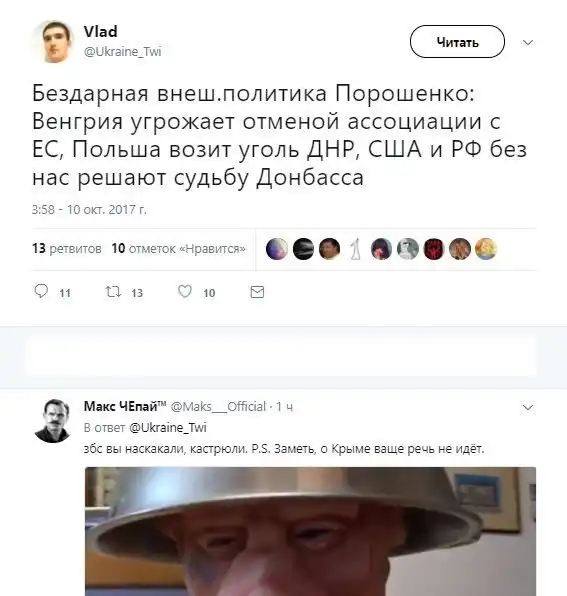Open Макс ЧЕпай's avatar picture
Viewport: 567px width, 596px height.
(53, 420)
